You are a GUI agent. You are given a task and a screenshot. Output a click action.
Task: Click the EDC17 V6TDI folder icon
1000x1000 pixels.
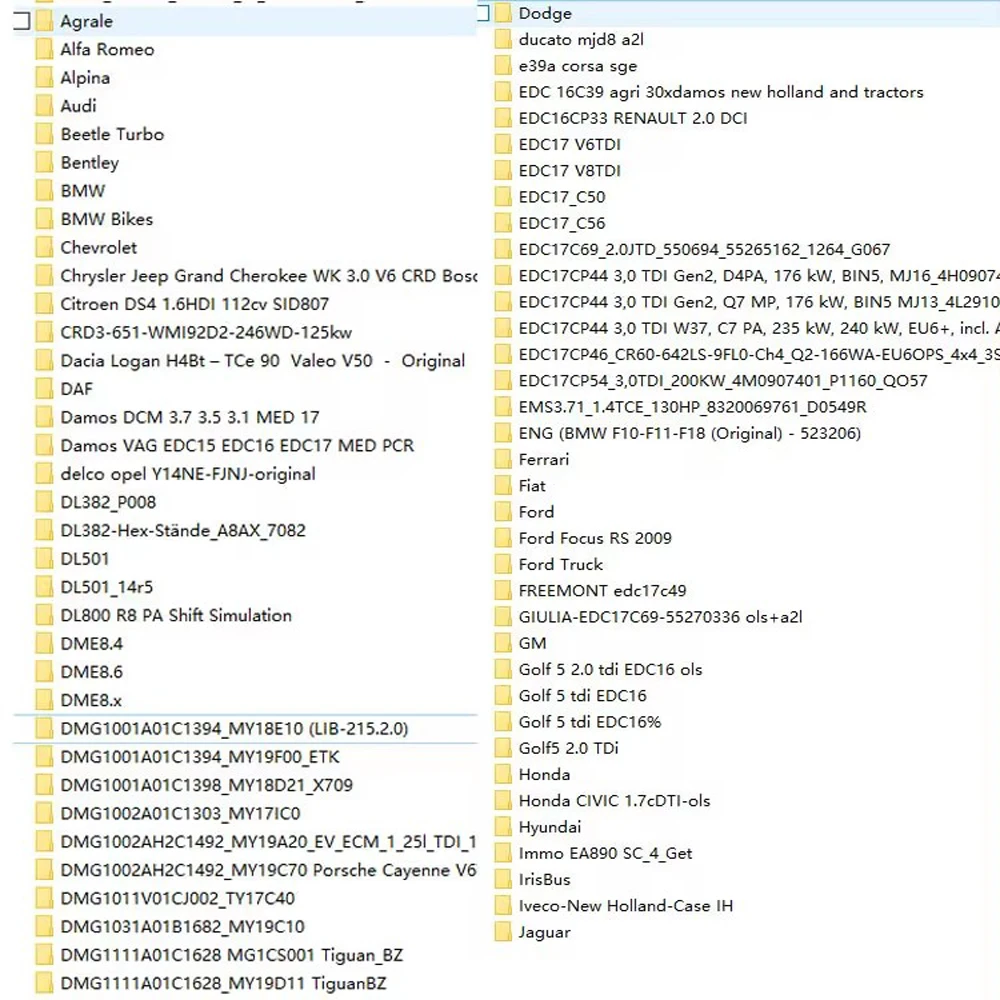pos(503,145)
